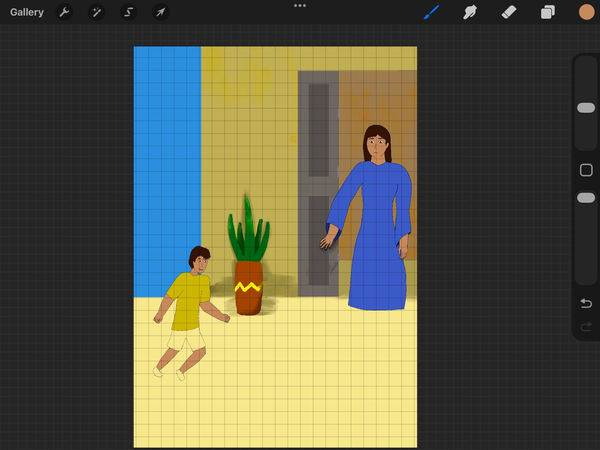Open the Gallery view

27,12
